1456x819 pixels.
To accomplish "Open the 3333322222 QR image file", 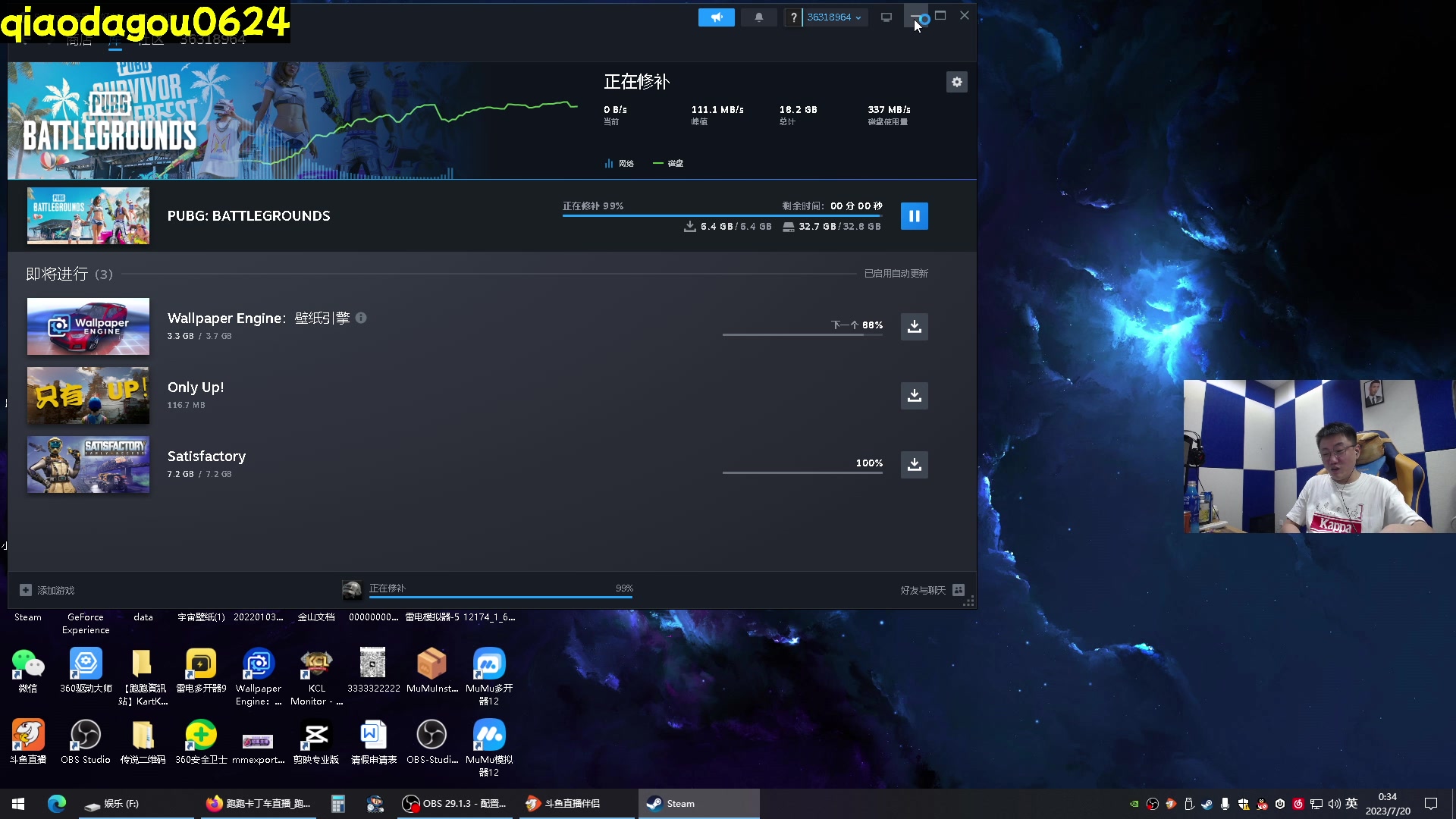I will tap(373, 671).
